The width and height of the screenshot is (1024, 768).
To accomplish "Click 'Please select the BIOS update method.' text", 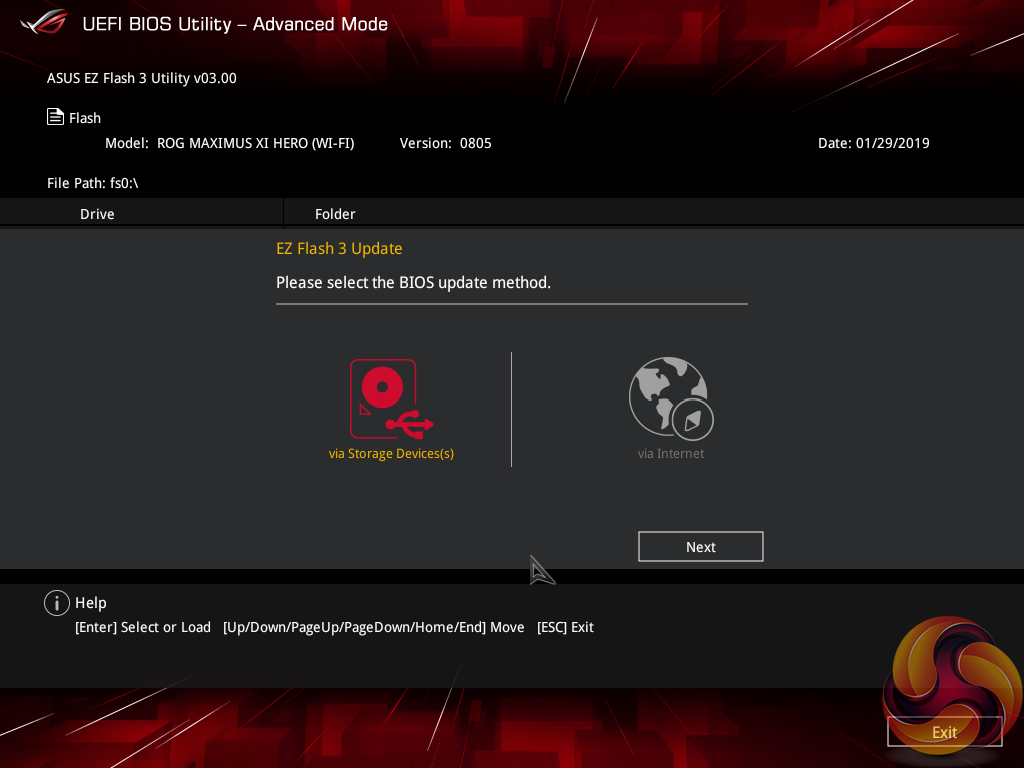I will [413, 283].
